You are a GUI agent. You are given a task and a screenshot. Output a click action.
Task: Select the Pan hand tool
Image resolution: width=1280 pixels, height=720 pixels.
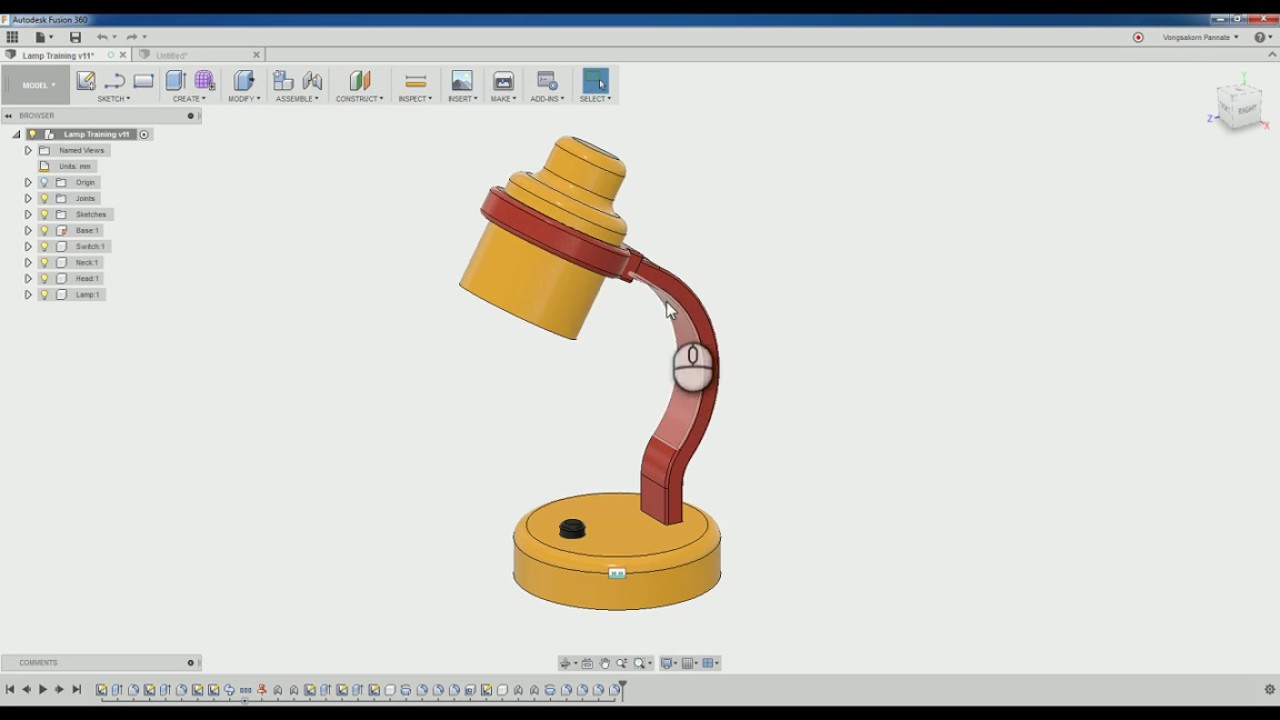coord(605,663)
